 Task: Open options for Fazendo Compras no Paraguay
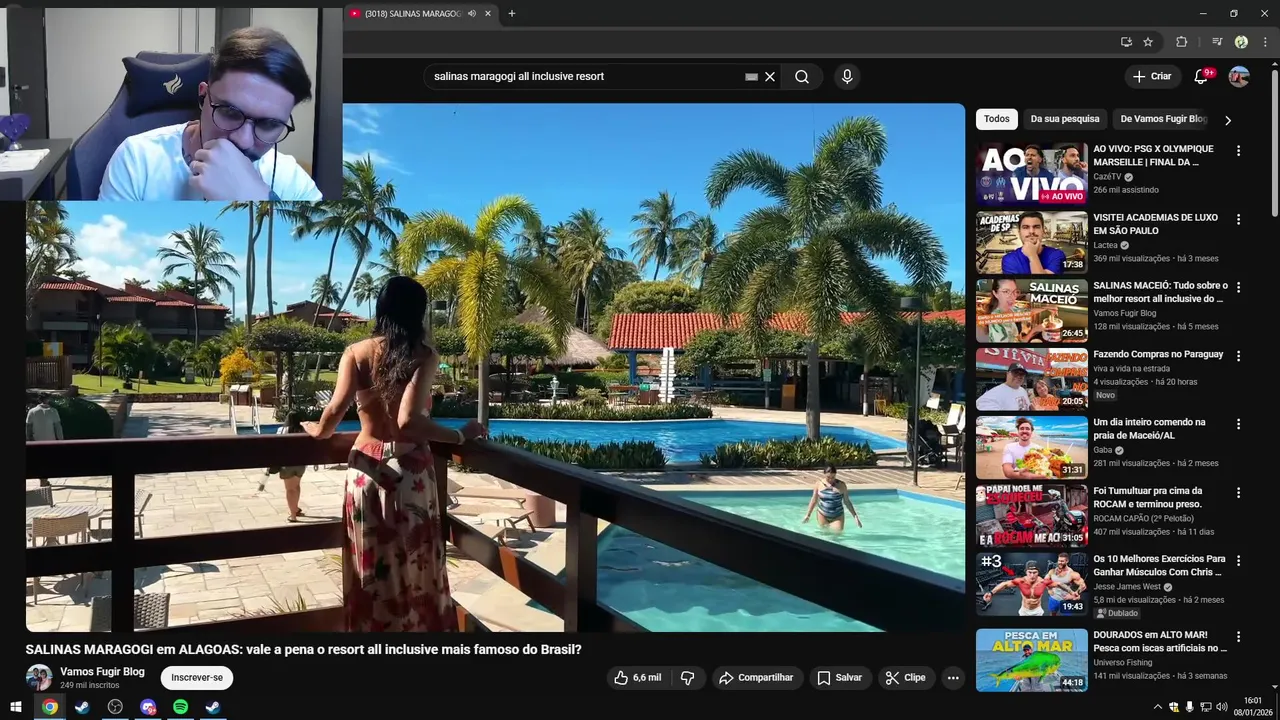tap(1238, 356)
